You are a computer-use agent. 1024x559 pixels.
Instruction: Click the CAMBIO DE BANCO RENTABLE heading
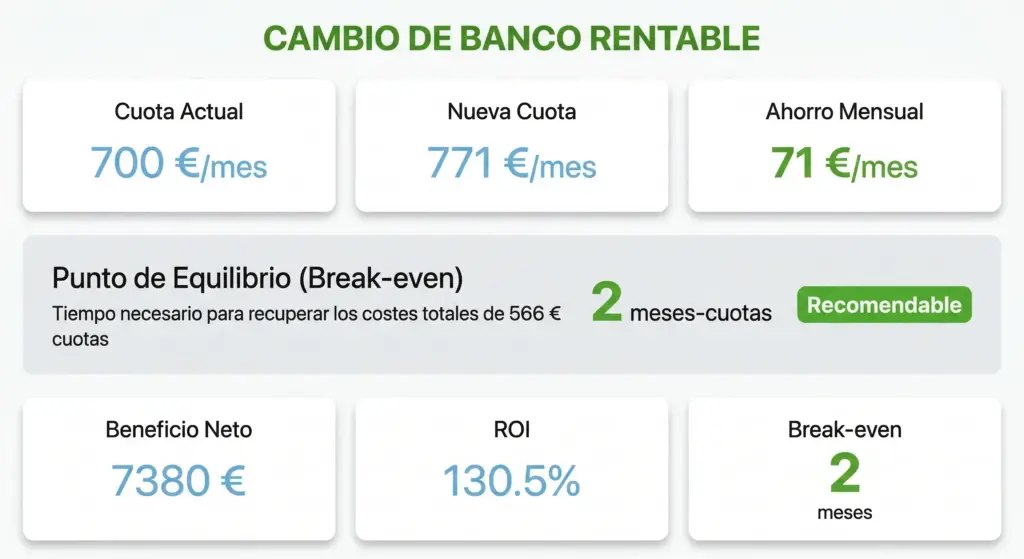(511, 38)
